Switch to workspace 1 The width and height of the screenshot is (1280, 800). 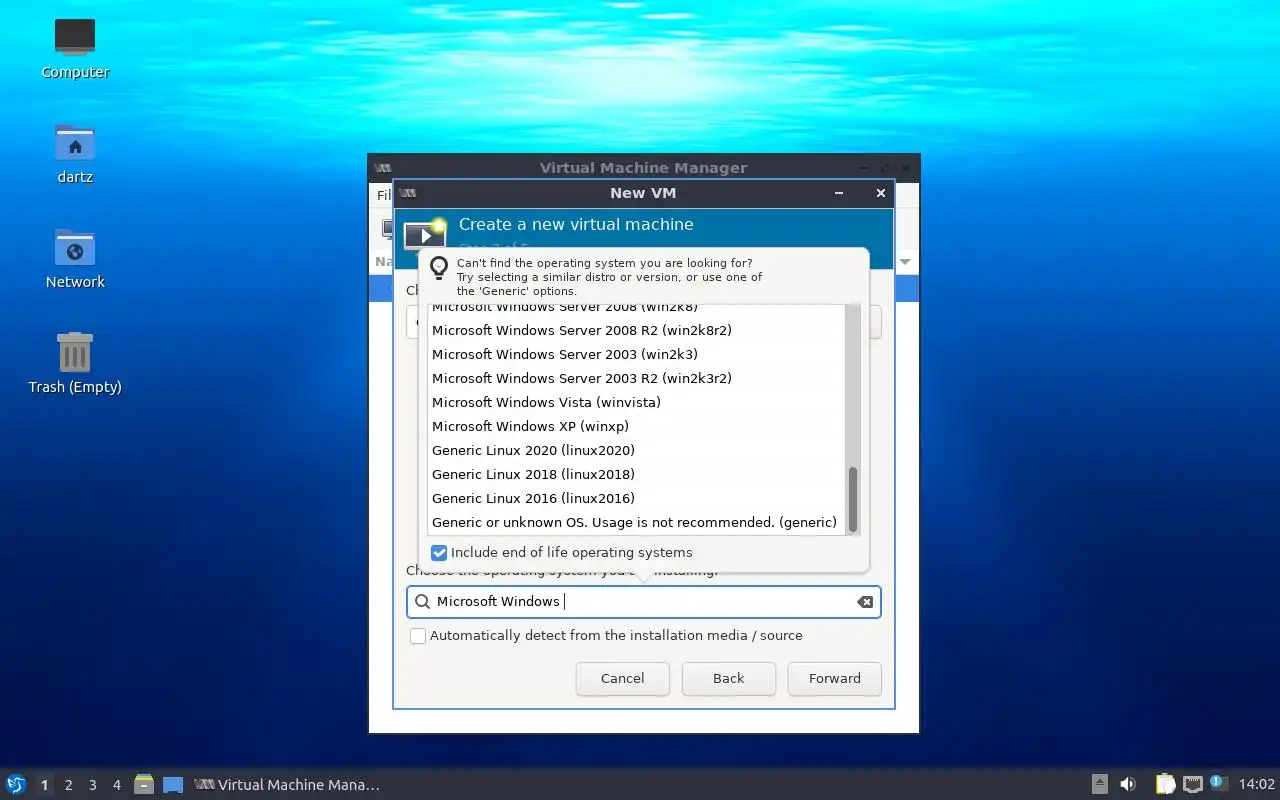pos(44,785)
